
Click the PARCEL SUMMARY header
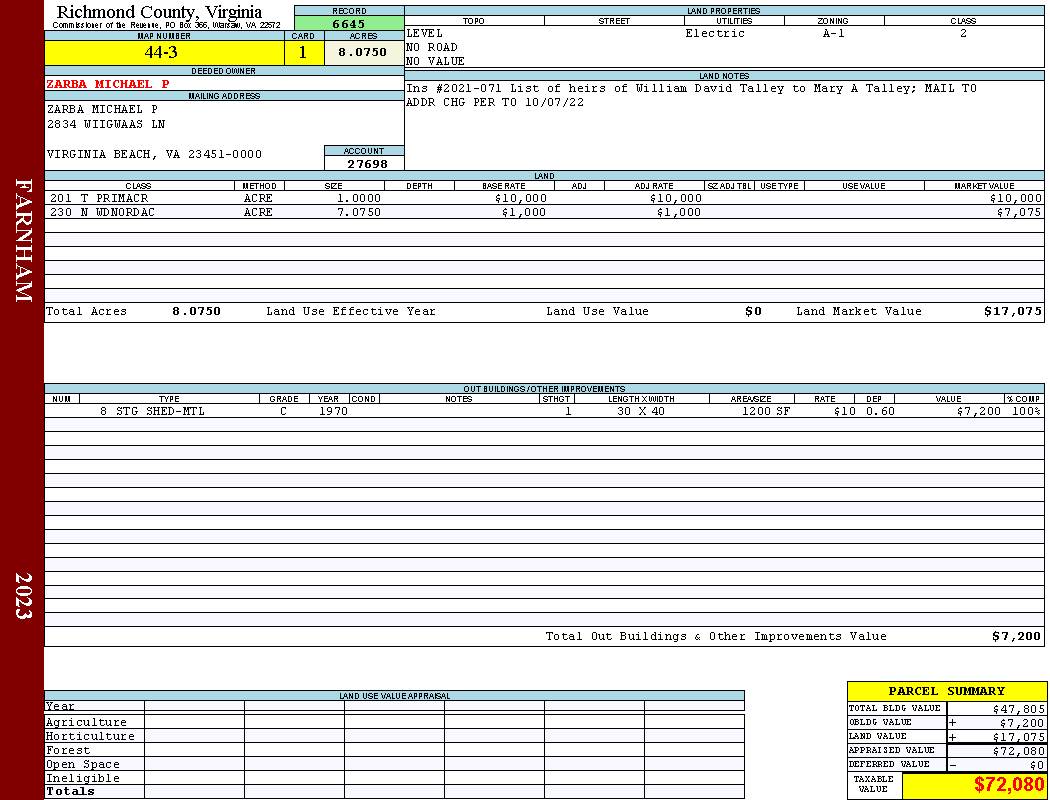click(x=946, y=691)
